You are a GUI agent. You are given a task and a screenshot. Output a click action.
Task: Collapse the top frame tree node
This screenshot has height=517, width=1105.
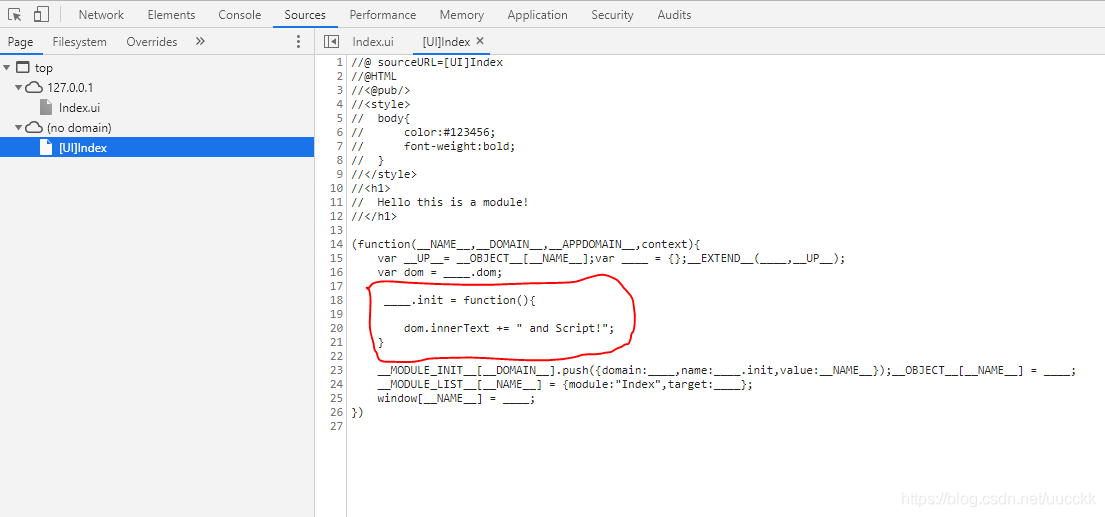click(6, 68)
